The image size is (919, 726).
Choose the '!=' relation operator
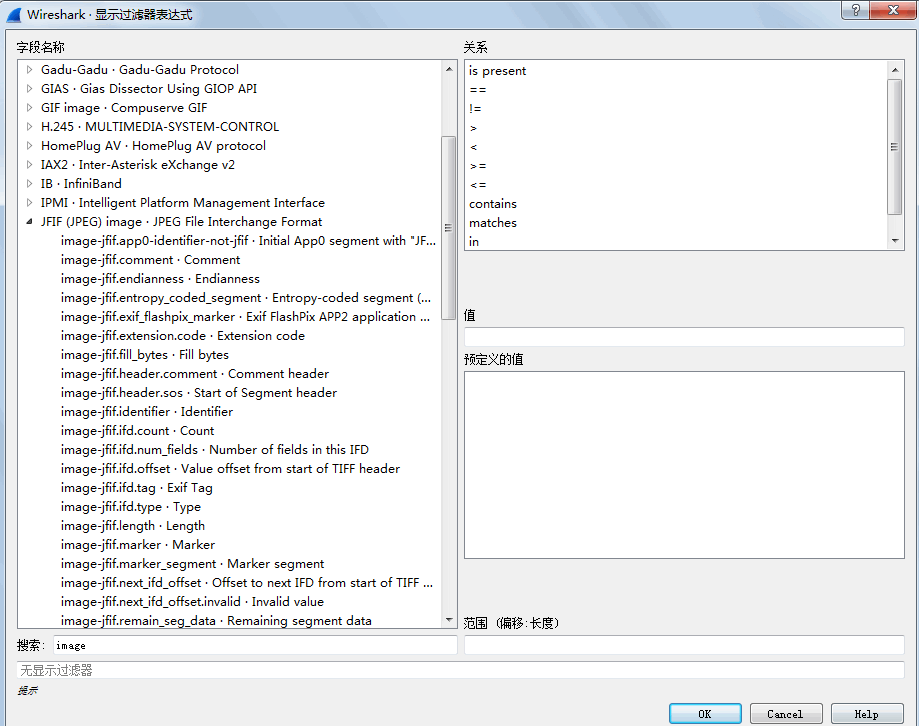(x=475, y=108)
